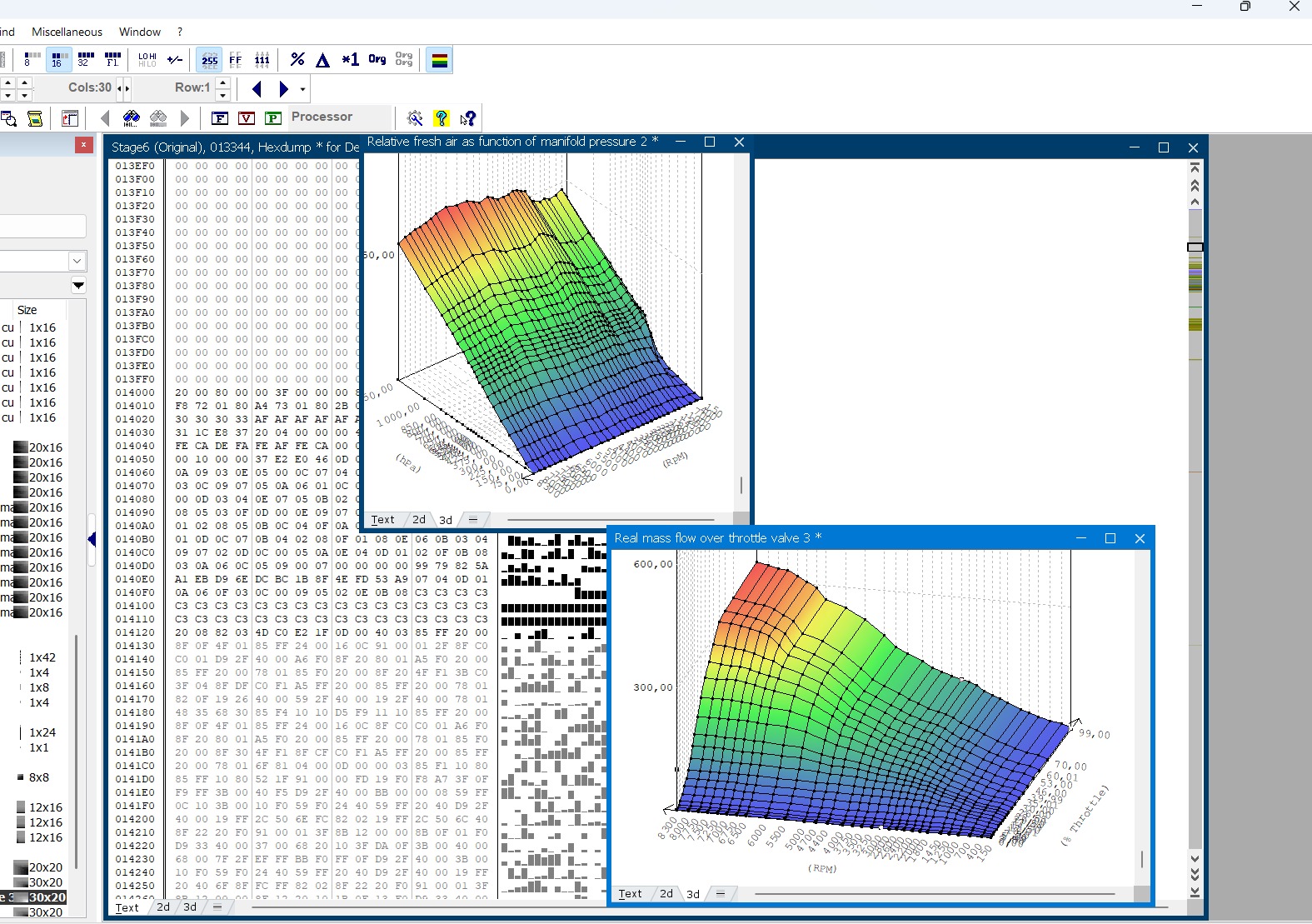Switch to 16-bit data view
1312x924 pixels.
tap(58, 60)
